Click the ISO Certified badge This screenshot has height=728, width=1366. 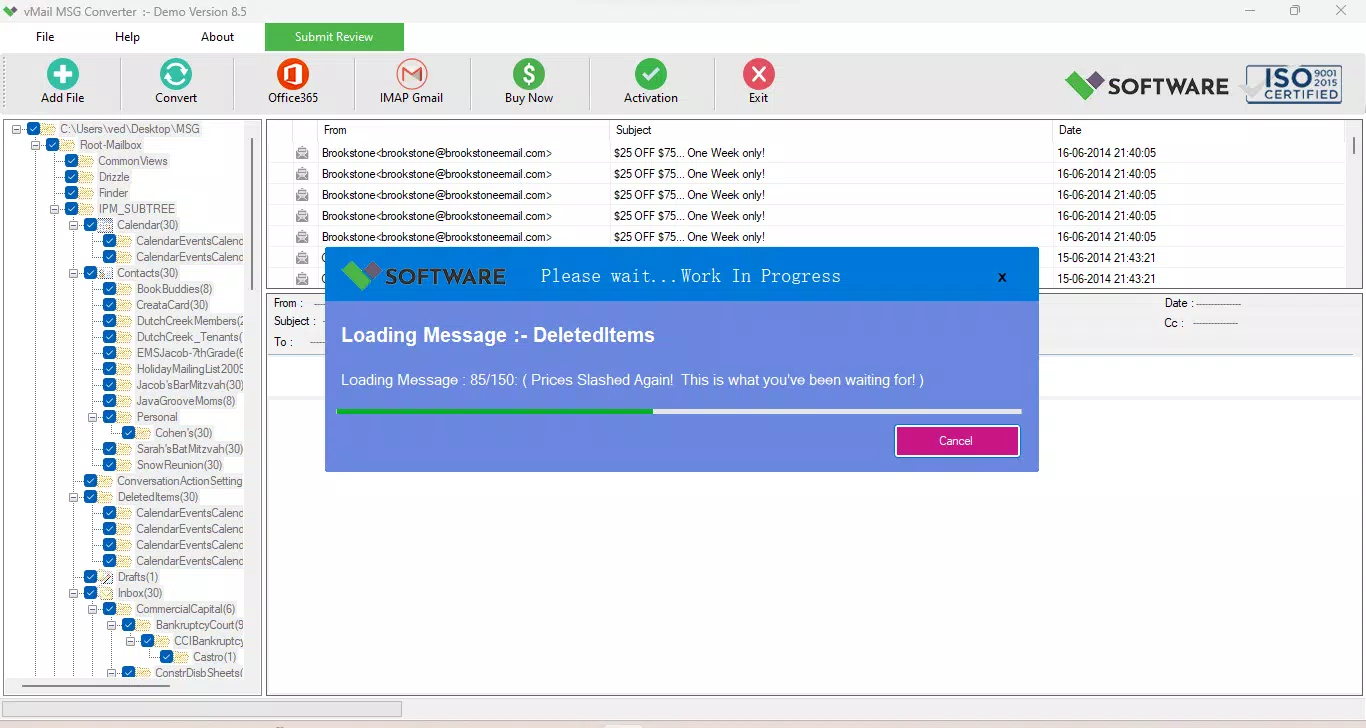pos(1293,85)
